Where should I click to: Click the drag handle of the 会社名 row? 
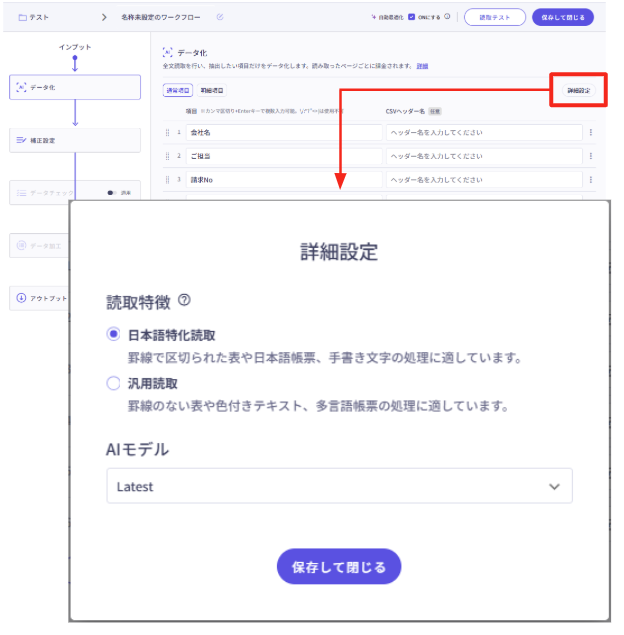tap(168, 132)
